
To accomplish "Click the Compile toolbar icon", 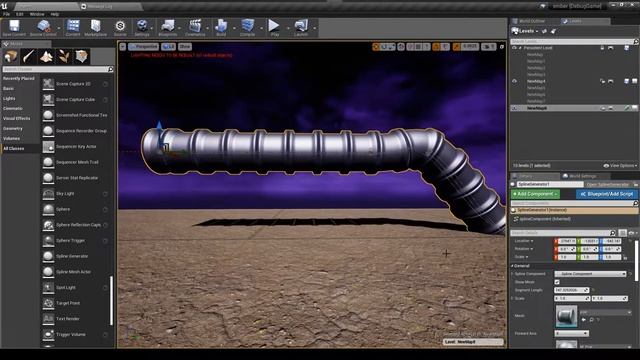I will click(247, 26).
